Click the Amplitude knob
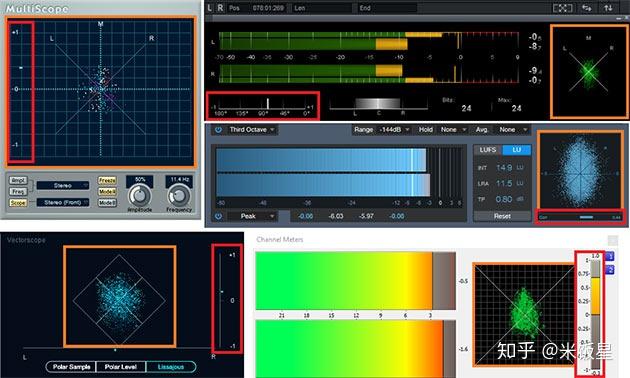Screen dimensions: 630x378 pyautogui.click(x=139, y=196)
